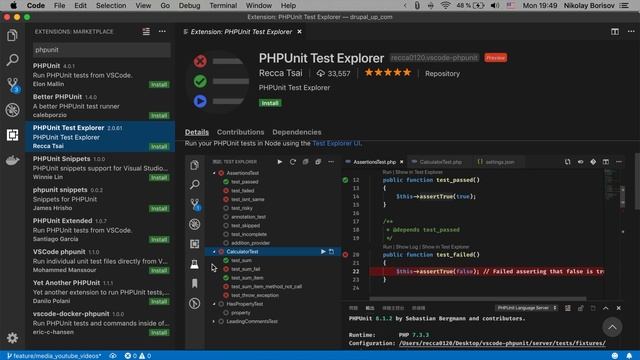Install the PHPUnit Extended extension
640x360 pixels.
(159, 240)
